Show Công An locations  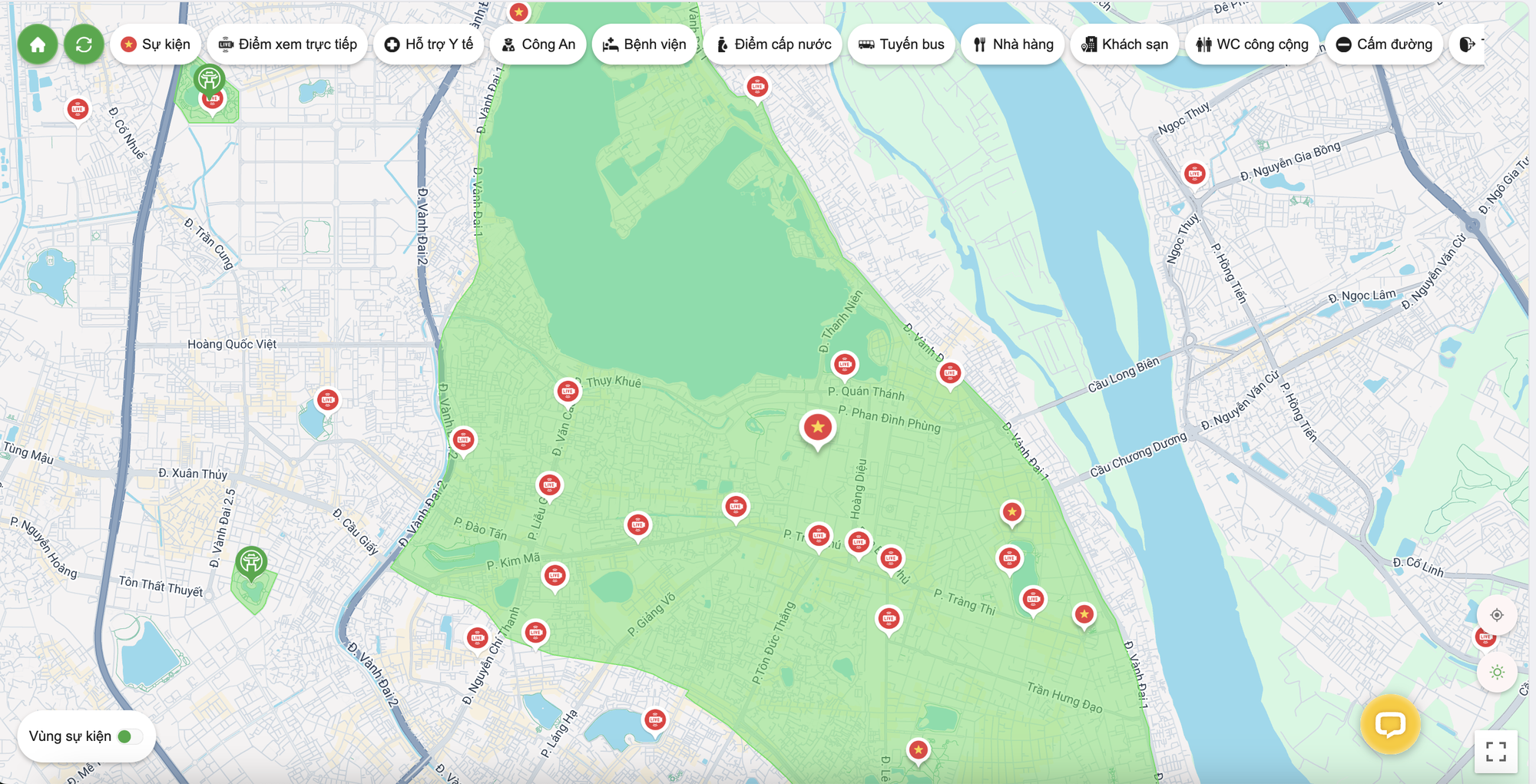pos(538,45)
